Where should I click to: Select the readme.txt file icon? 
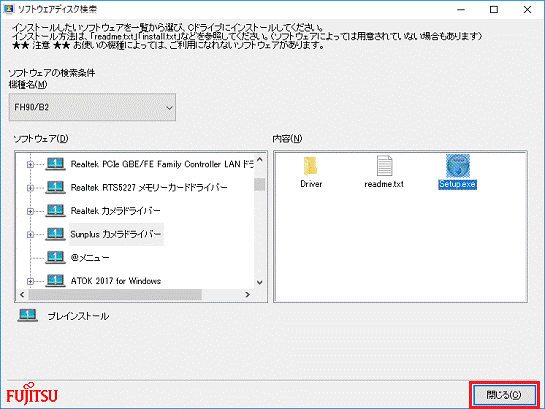coord(384,166)
